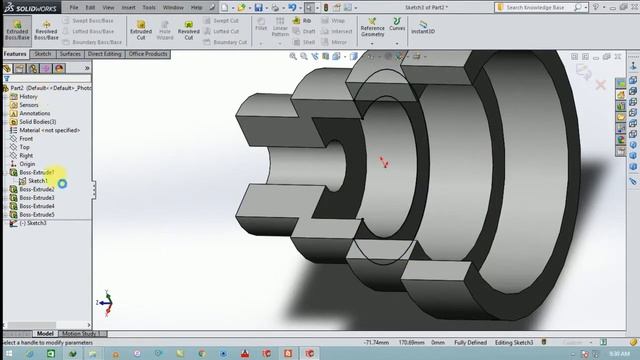640x360 pixels.
Task: Open the Hole Wizard tool
Action: pyautogui.click(x=165, y=30)
